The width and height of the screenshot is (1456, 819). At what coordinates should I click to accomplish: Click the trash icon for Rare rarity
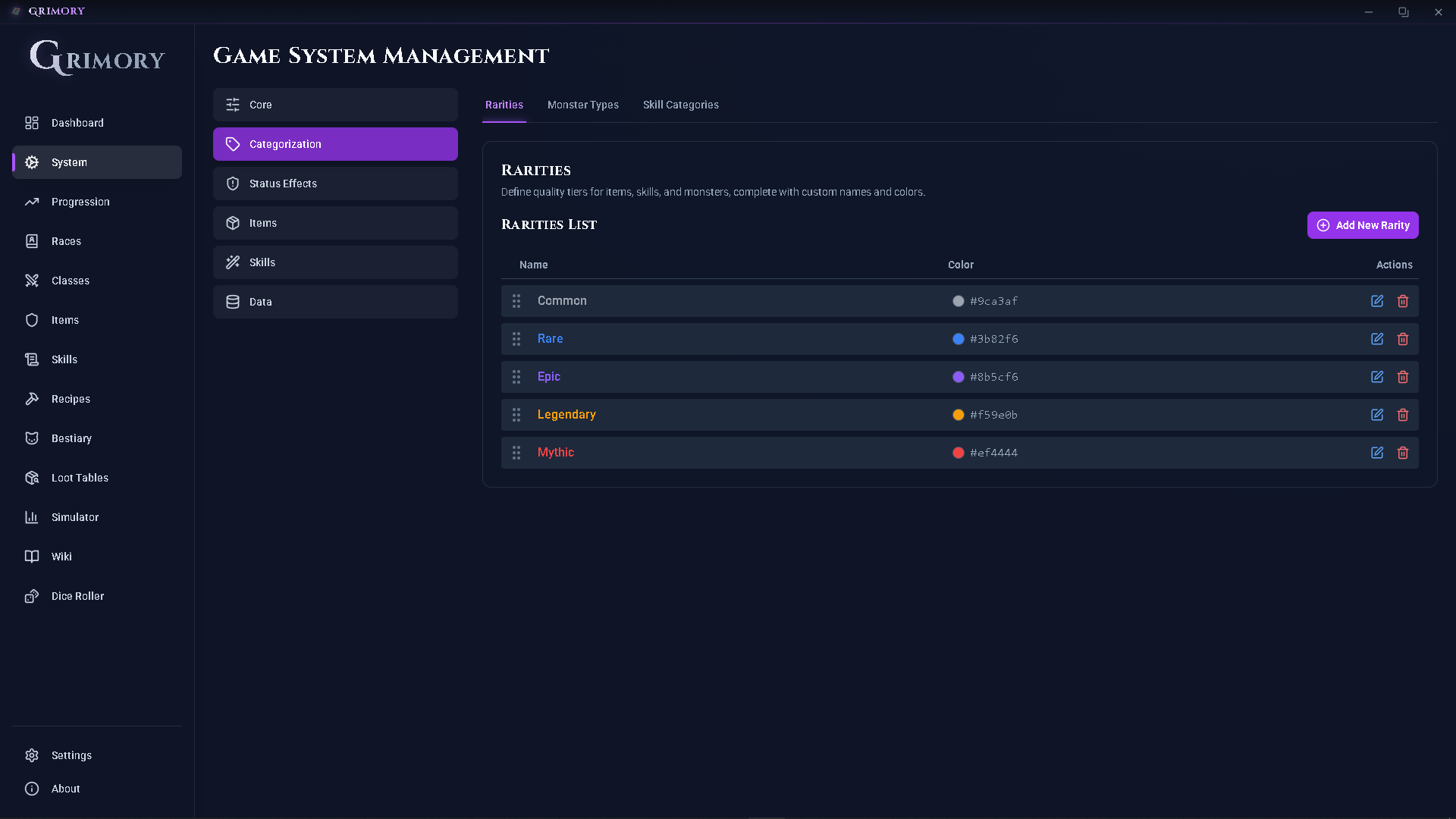(1403, 339)
